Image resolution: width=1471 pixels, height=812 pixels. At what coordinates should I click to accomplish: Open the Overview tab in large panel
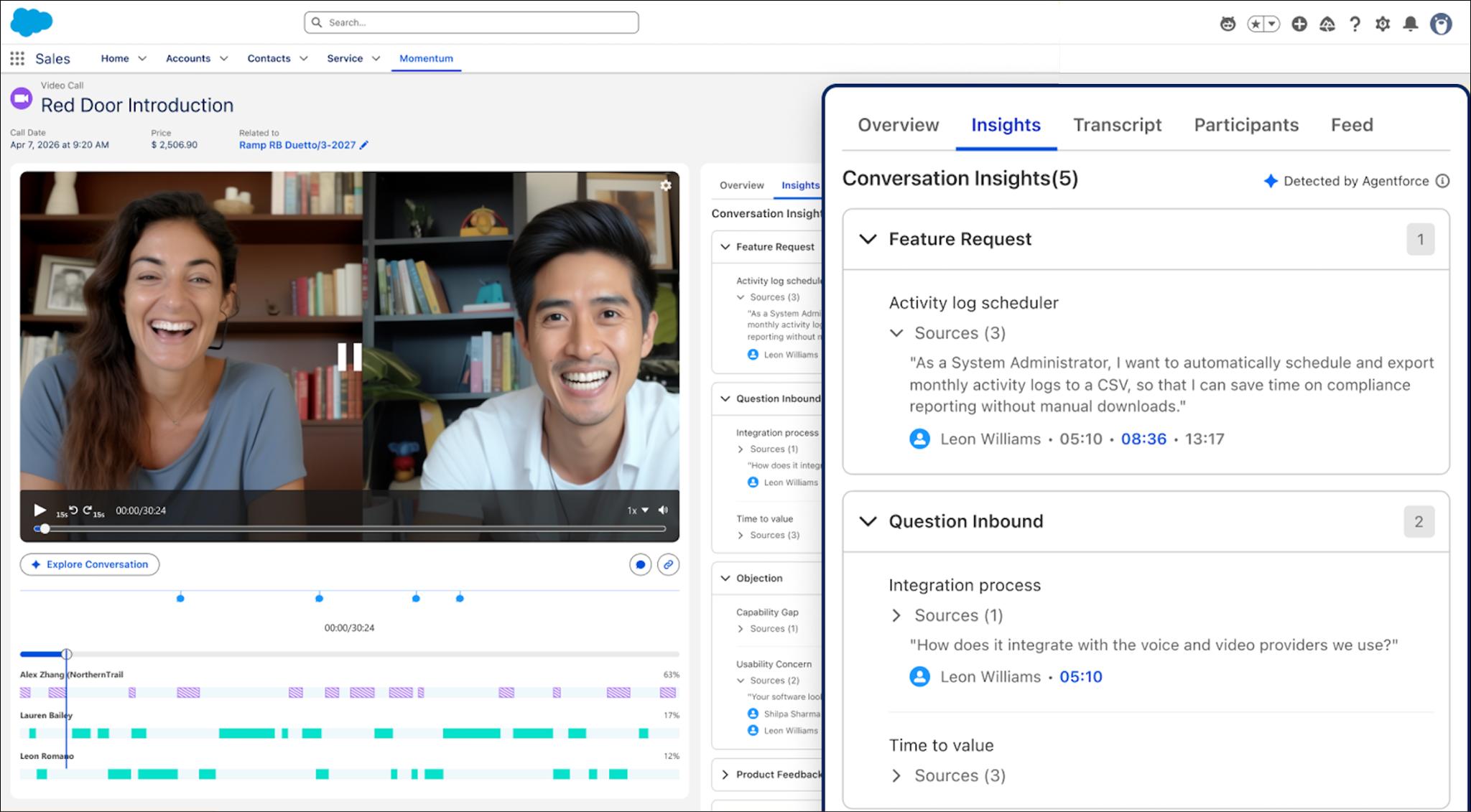tap(898, 125)
